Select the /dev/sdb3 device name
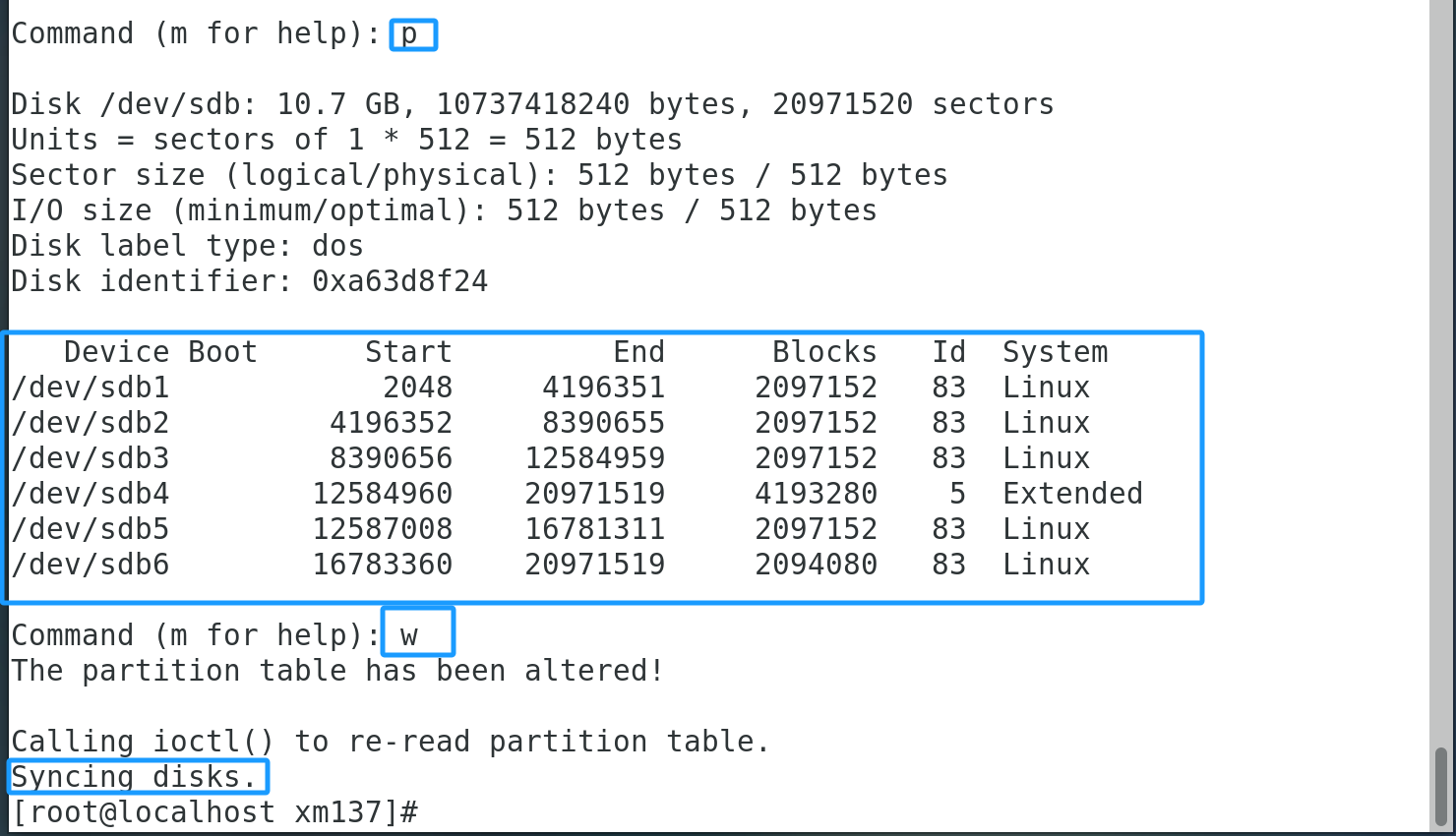The height and width of the screenshot is (836, 1456). coord(91,458)
